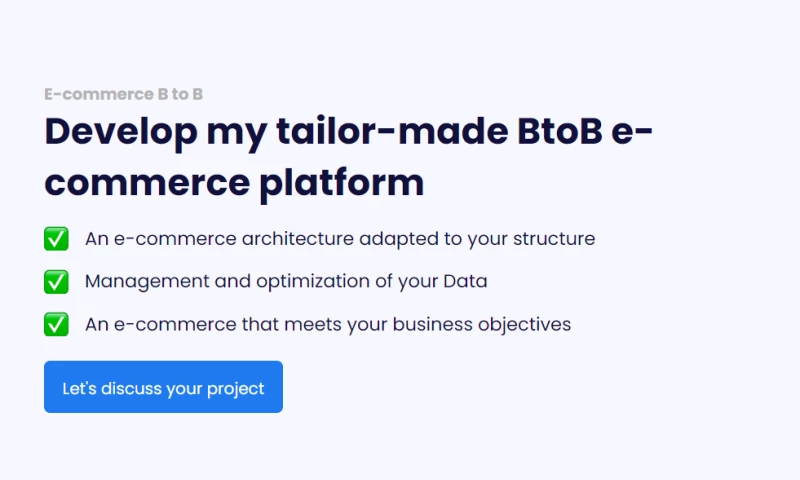This screenshot has height=480, width=800.
Task: Click the word Data in second bullet
Action: coord(465,281)
